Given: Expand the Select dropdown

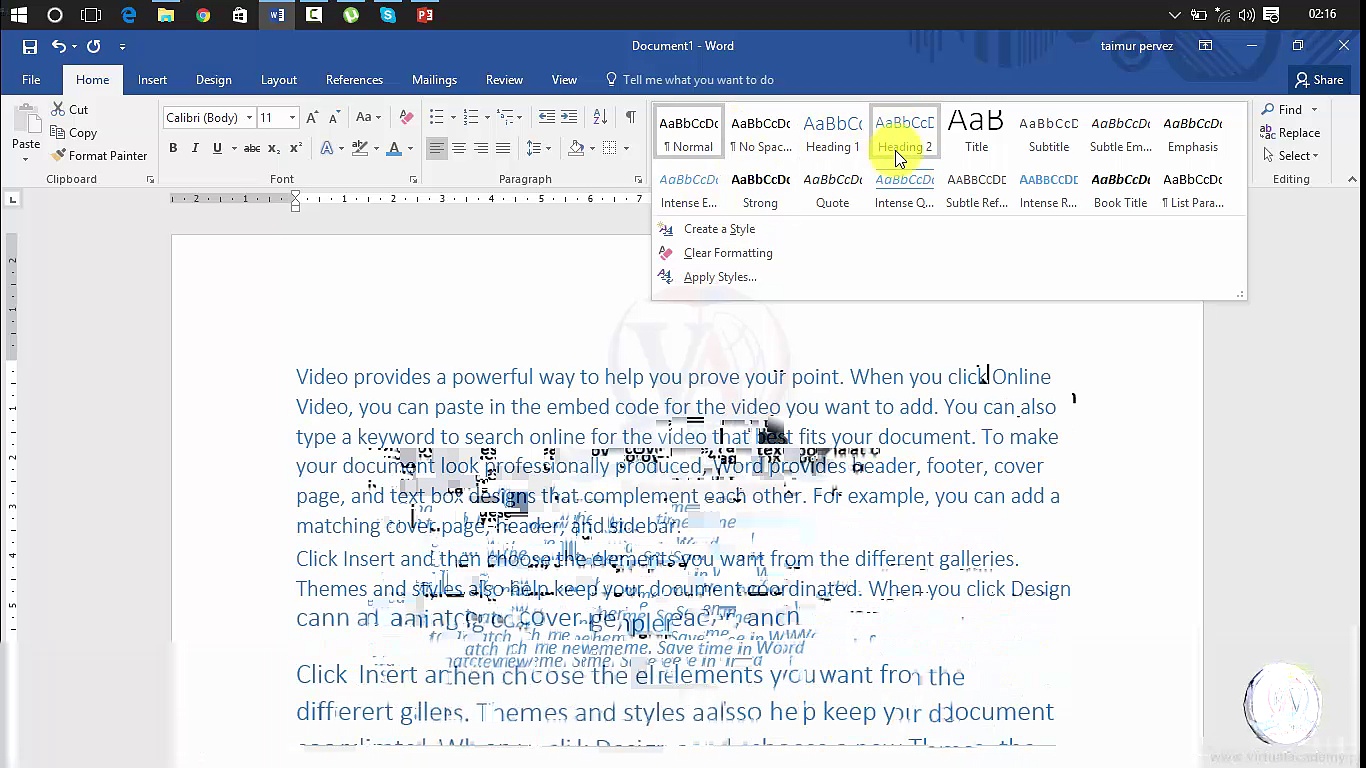Looking at the screenshot, I should point(1291,156).
